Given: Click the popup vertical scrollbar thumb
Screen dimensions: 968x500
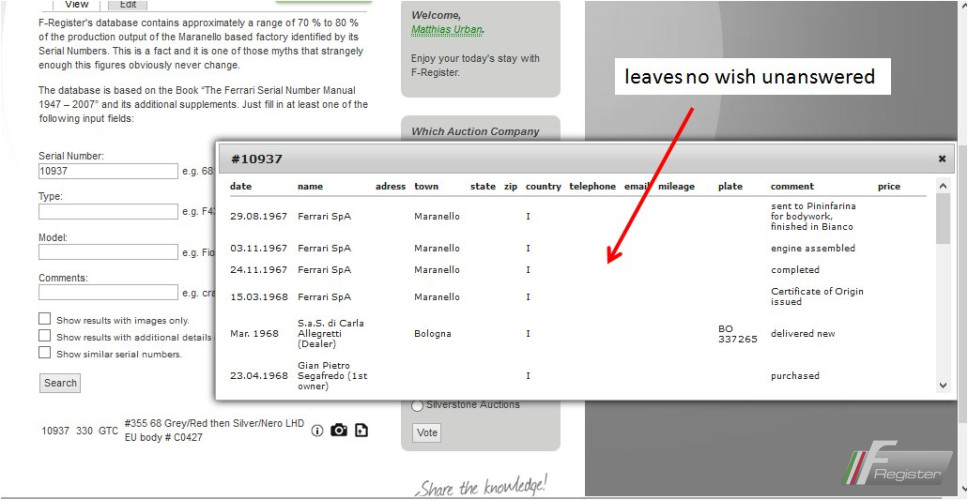Looking at the screenshot, I should (x=943, y=219).
